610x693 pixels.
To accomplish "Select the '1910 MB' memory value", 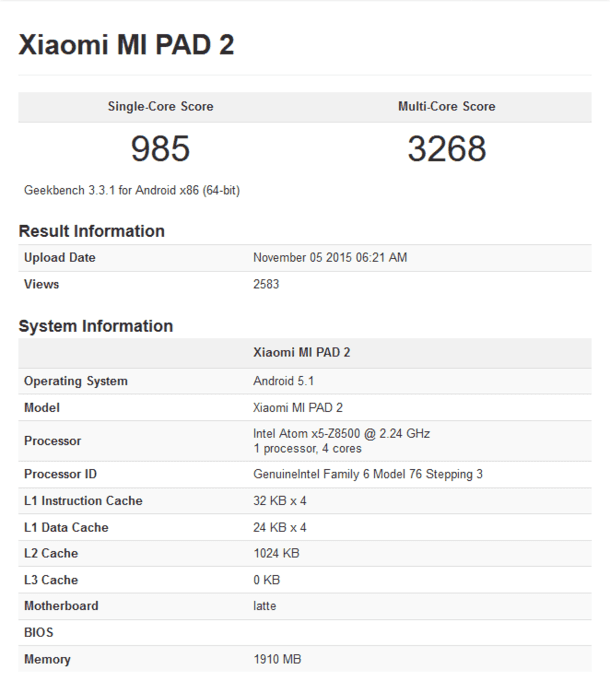I will pyautogui.click(x=277, y=659).
